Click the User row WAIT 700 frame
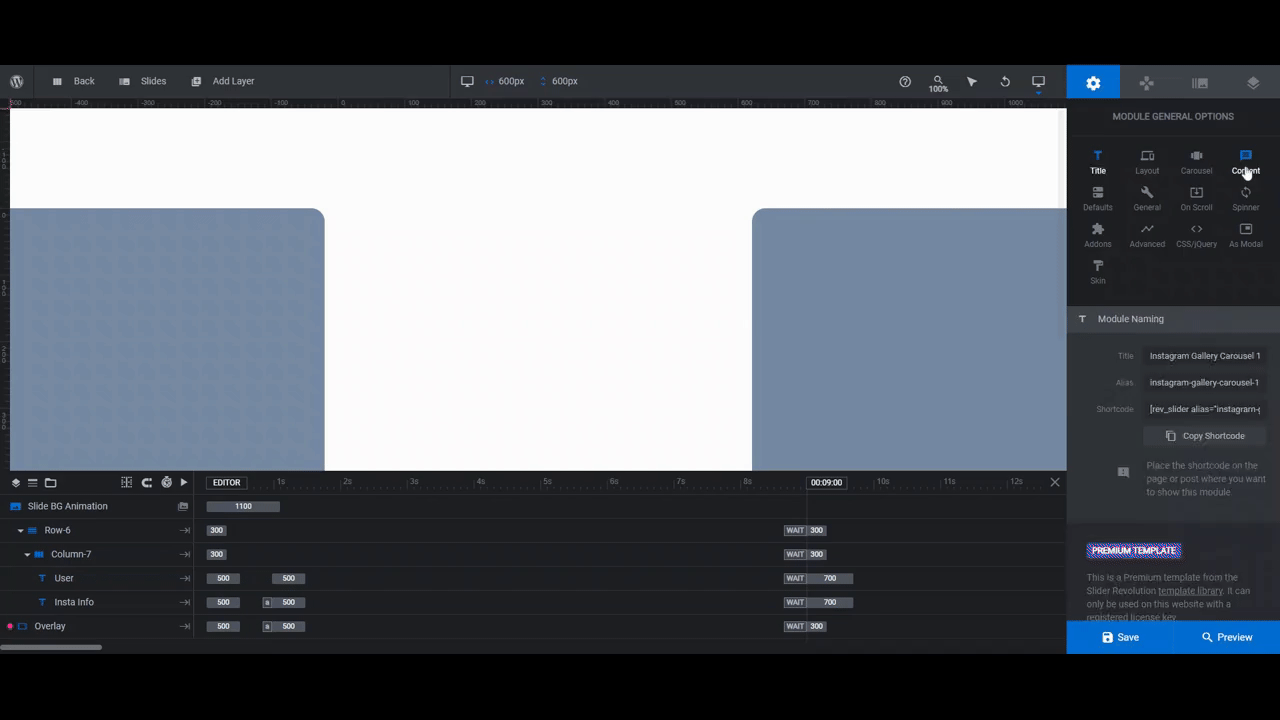 pos(818,578)
